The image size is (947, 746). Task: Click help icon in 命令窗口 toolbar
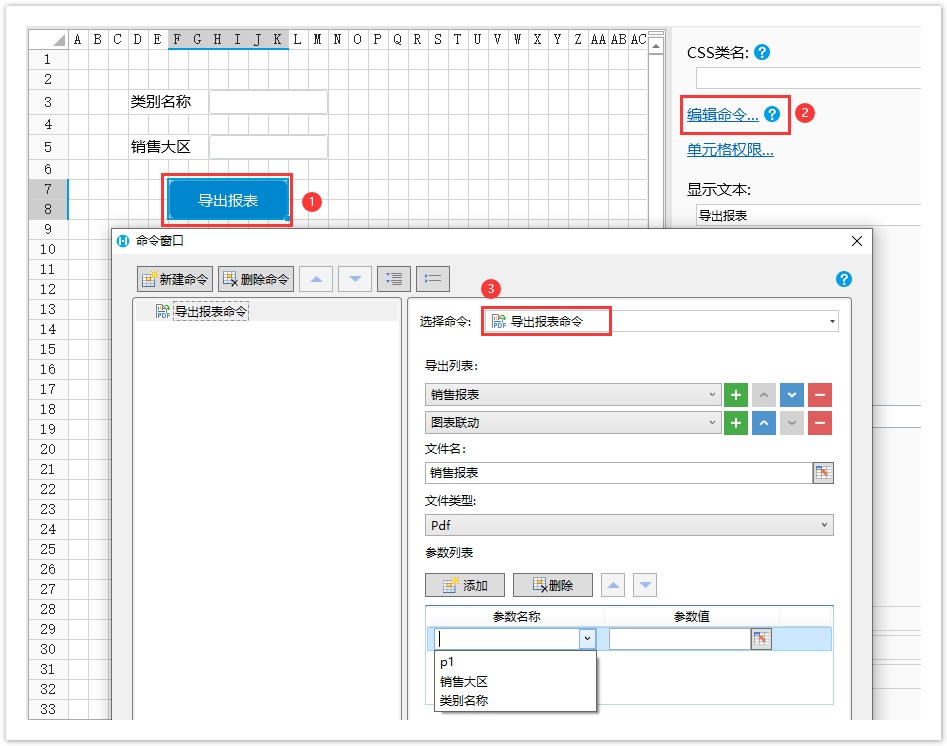point(843,279)
